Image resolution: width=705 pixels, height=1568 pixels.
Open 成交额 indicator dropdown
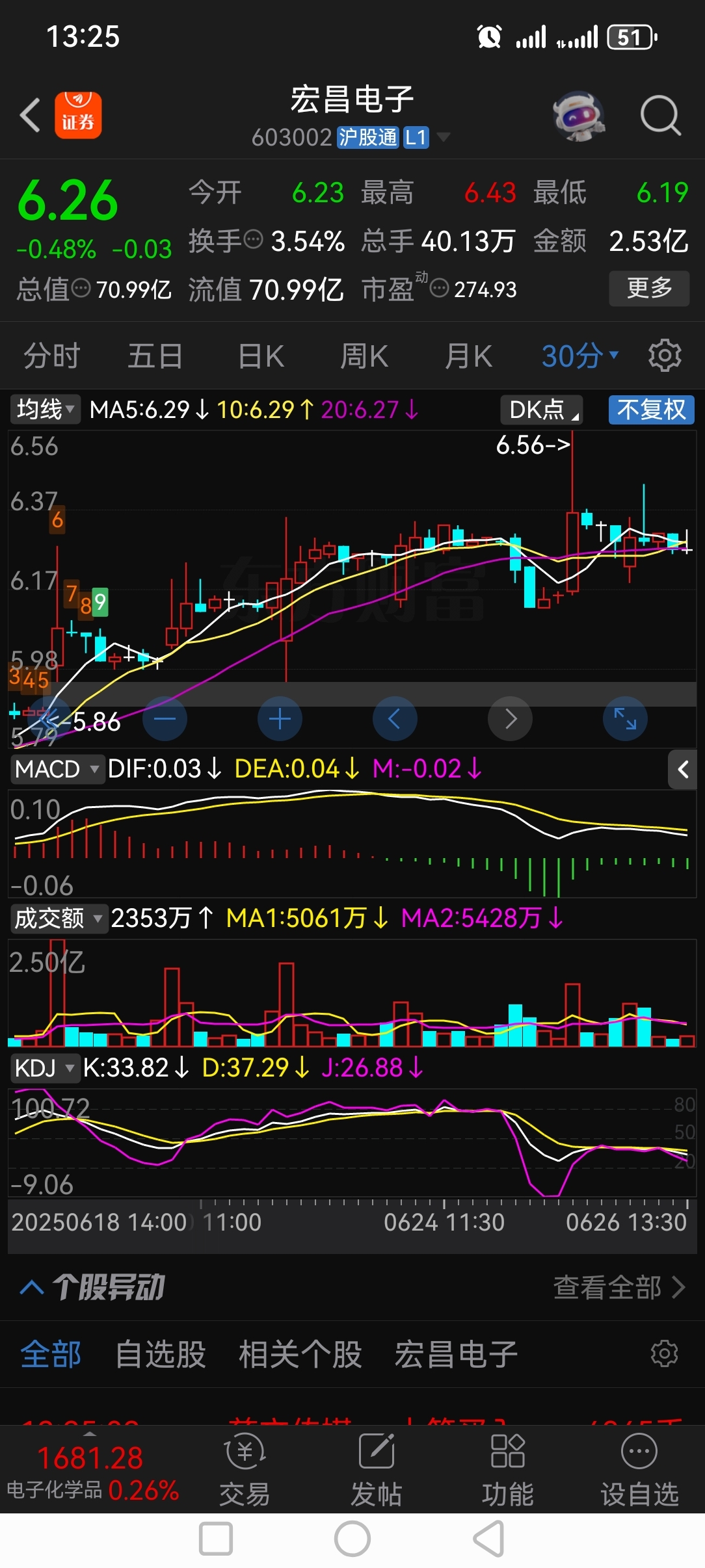[x=59, y=919]
